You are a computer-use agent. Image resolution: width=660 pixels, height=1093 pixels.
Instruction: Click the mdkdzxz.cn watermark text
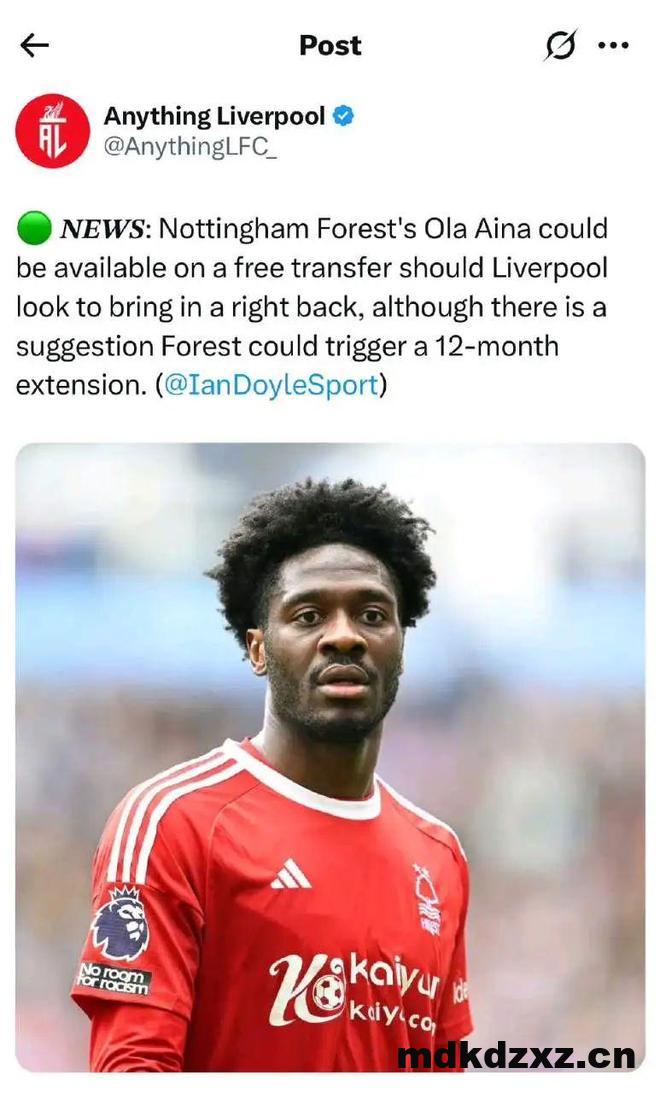click(516, 1056)
